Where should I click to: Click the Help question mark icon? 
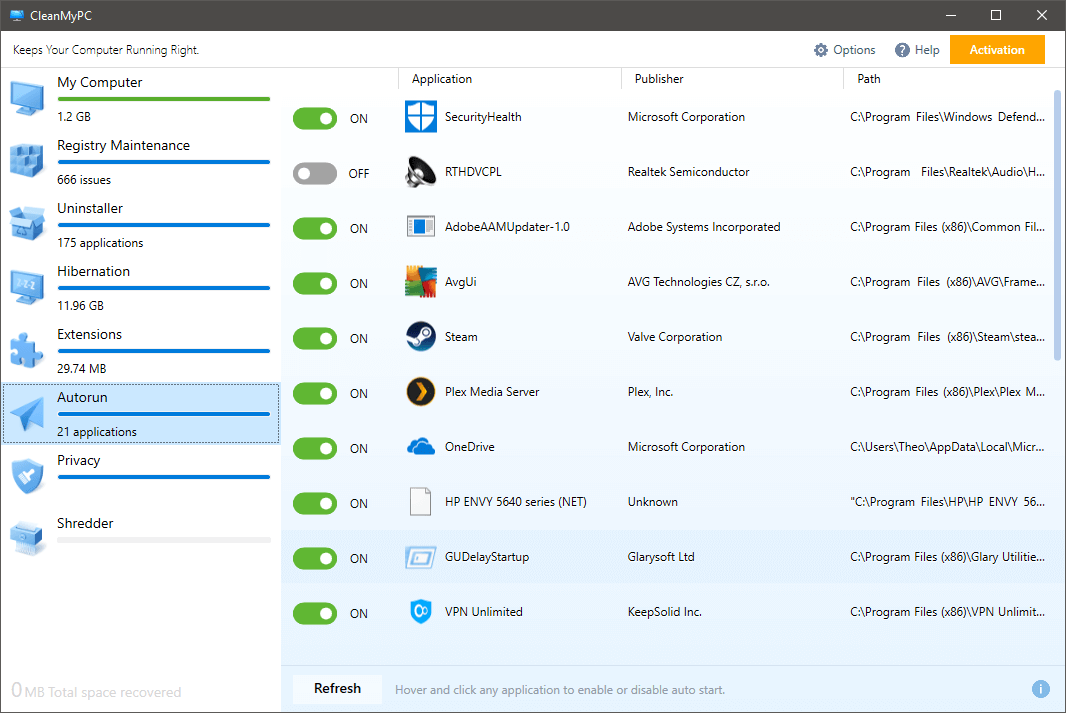902,50
